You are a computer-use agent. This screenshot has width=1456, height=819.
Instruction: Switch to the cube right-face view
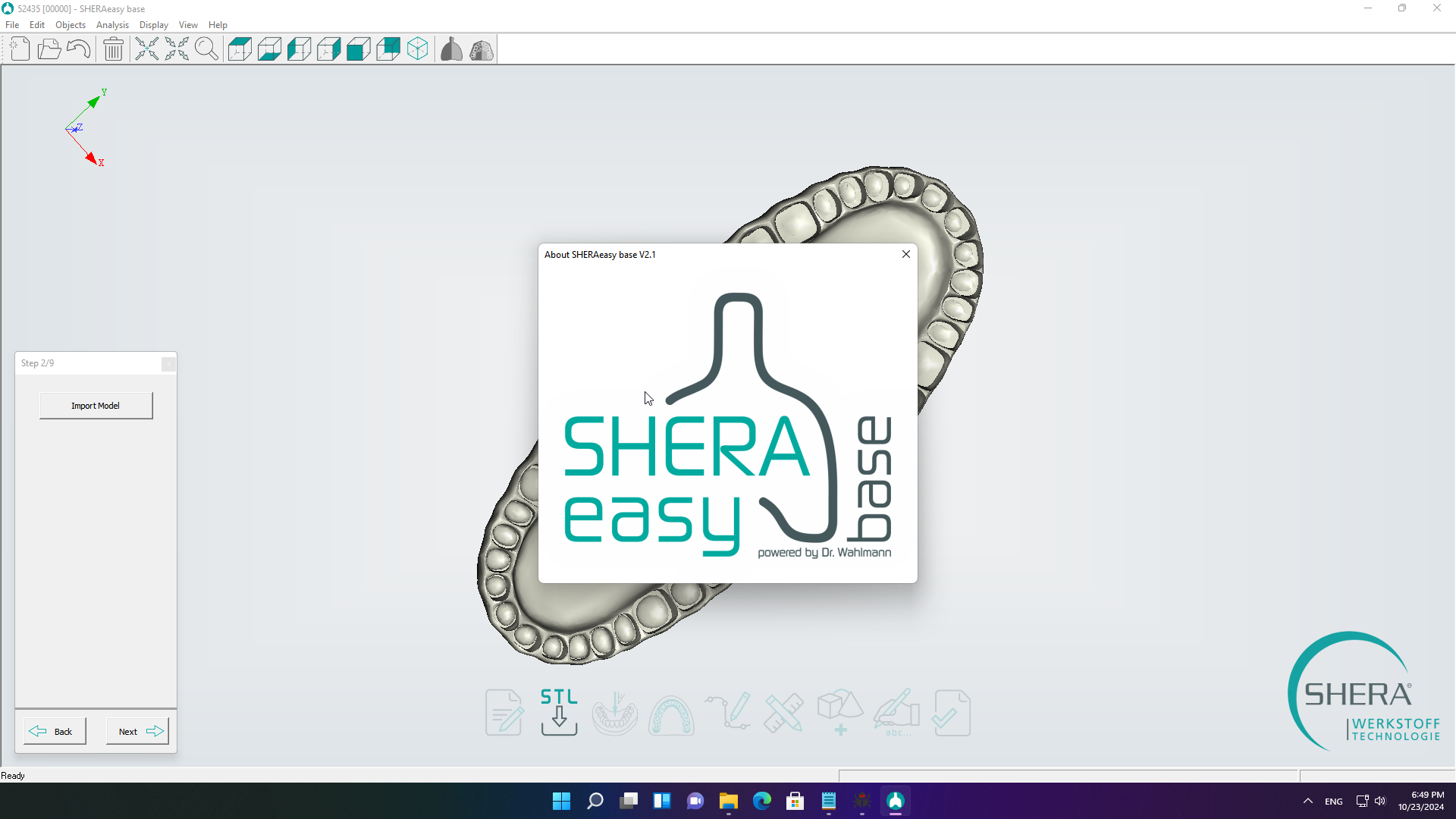coord(328,49)
